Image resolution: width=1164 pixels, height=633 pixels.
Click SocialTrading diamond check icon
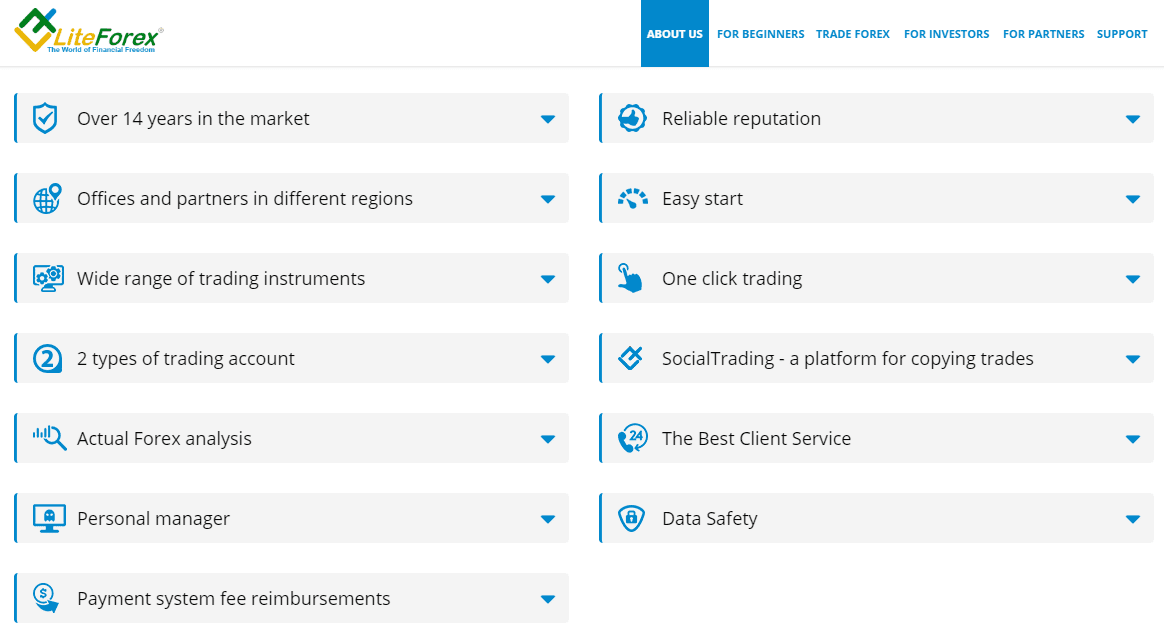click(631, 358)
